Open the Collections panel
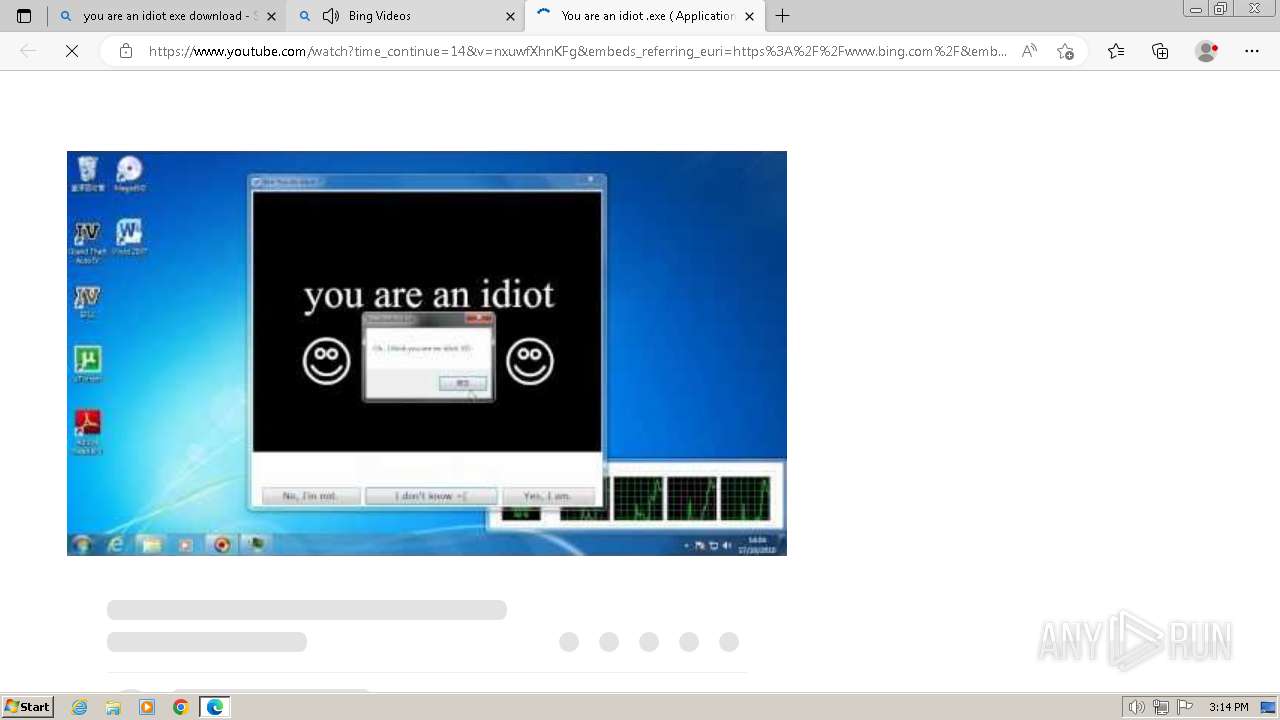 (1160, 51)
